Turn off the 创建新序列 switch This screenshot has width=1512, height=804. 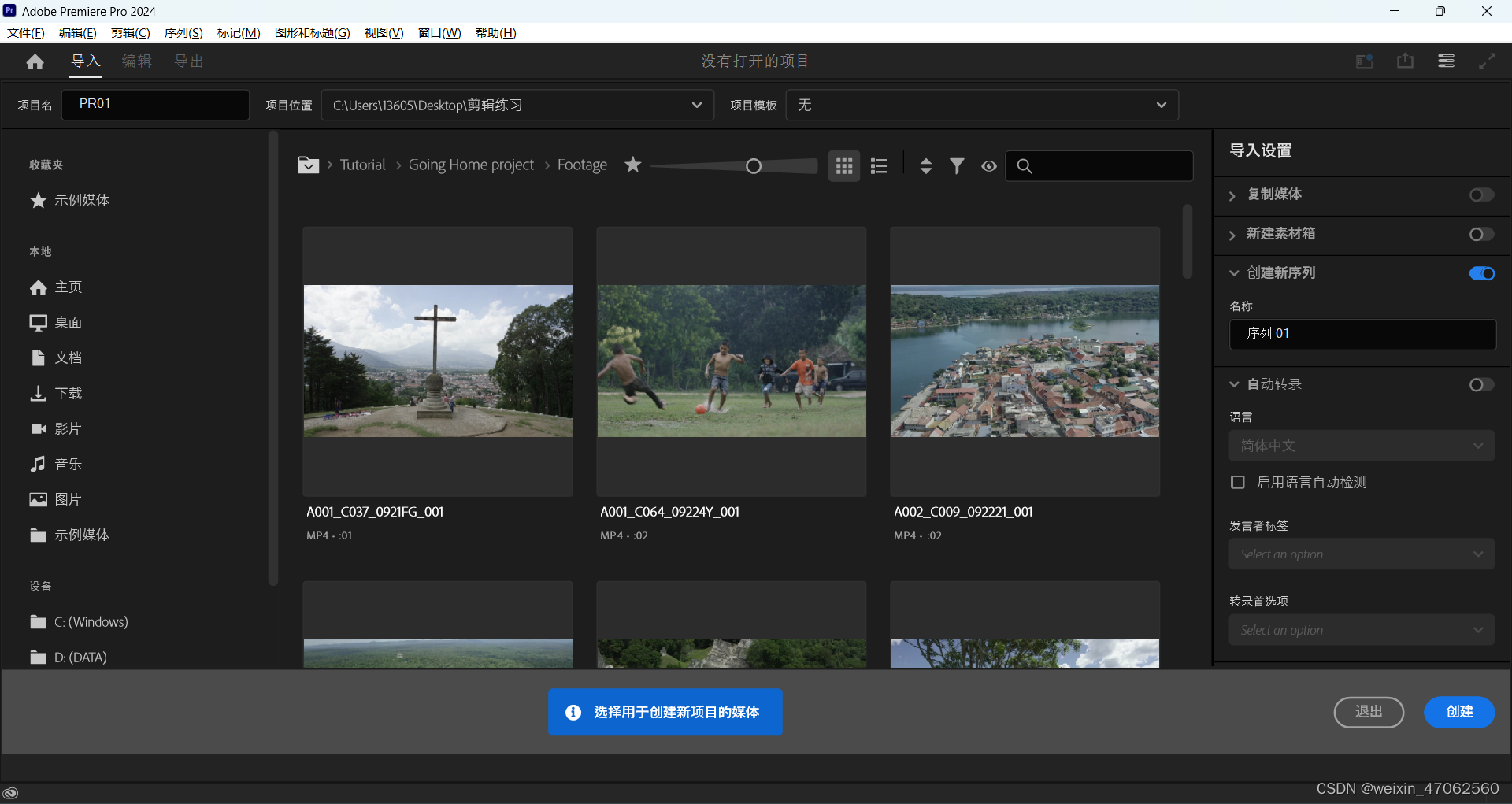pos(1481,273)
